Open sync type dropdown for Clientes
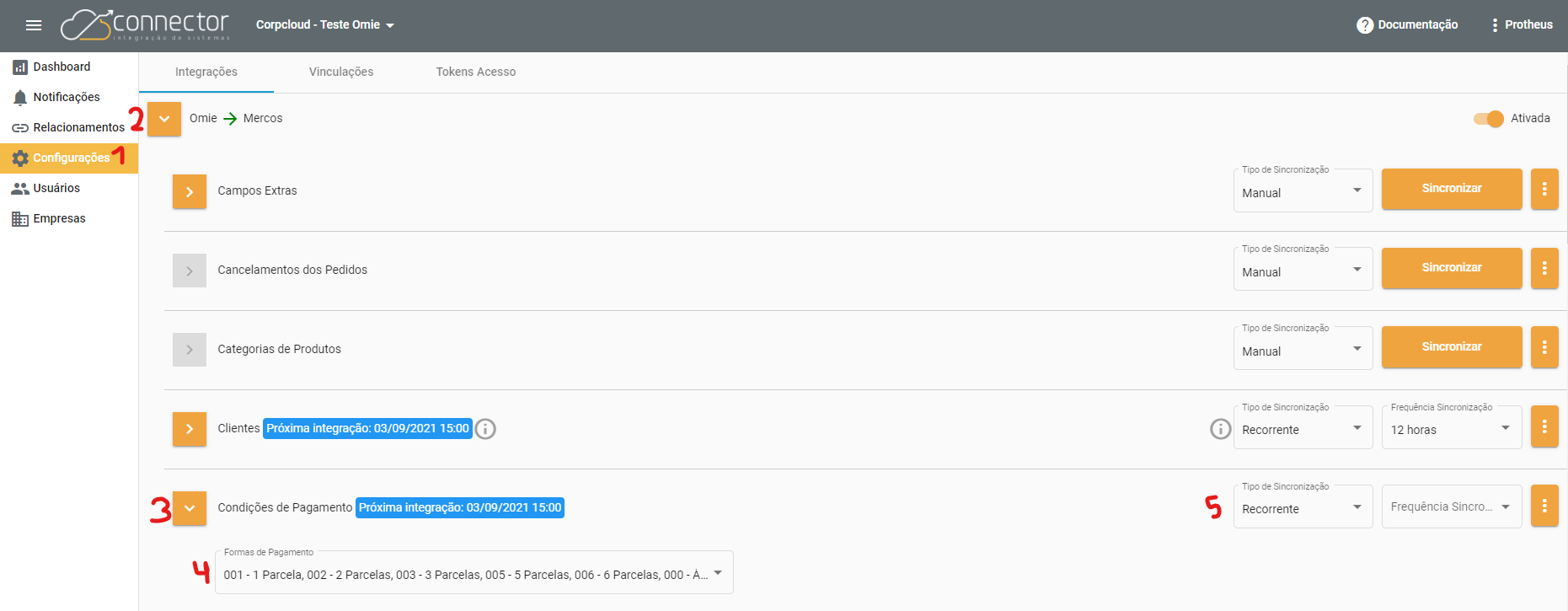Screen dimensions: 1568x611 (x=1303, y=428)
